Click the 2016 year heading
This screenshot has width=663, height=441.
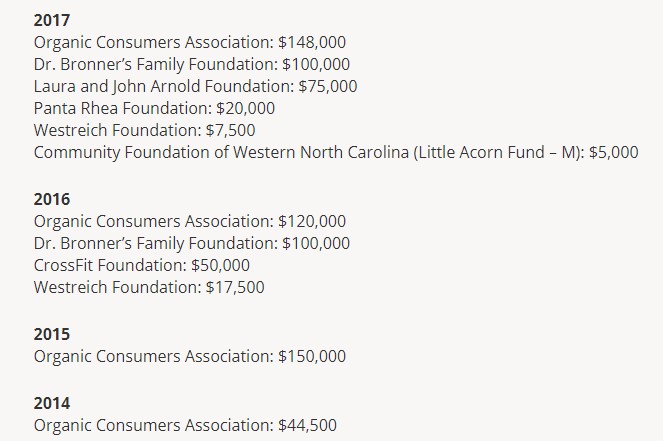click(x=52, y=199)
